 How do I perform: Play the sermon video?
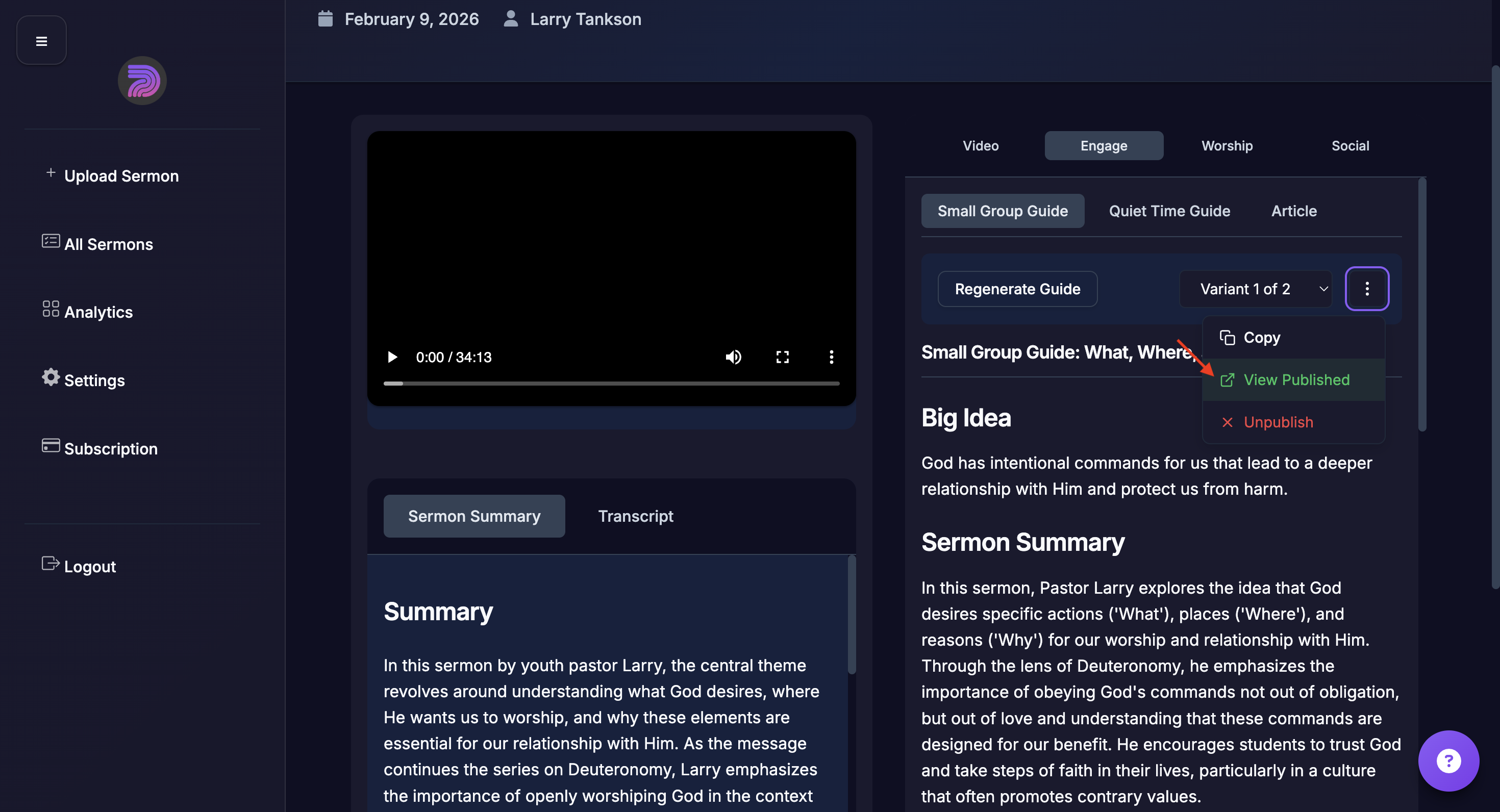(x=392, y=357)
